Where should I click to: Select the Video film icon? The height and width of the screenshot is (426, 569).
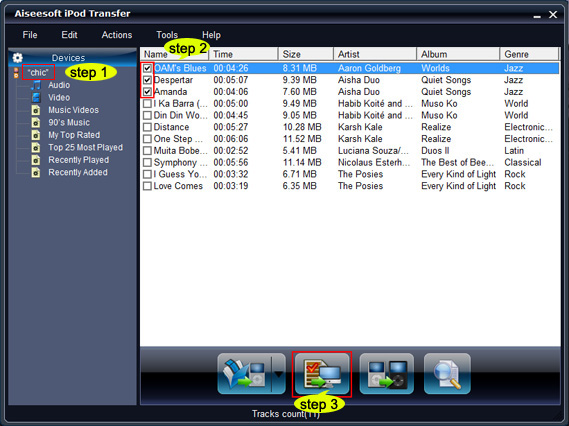(x=36, y=97)
